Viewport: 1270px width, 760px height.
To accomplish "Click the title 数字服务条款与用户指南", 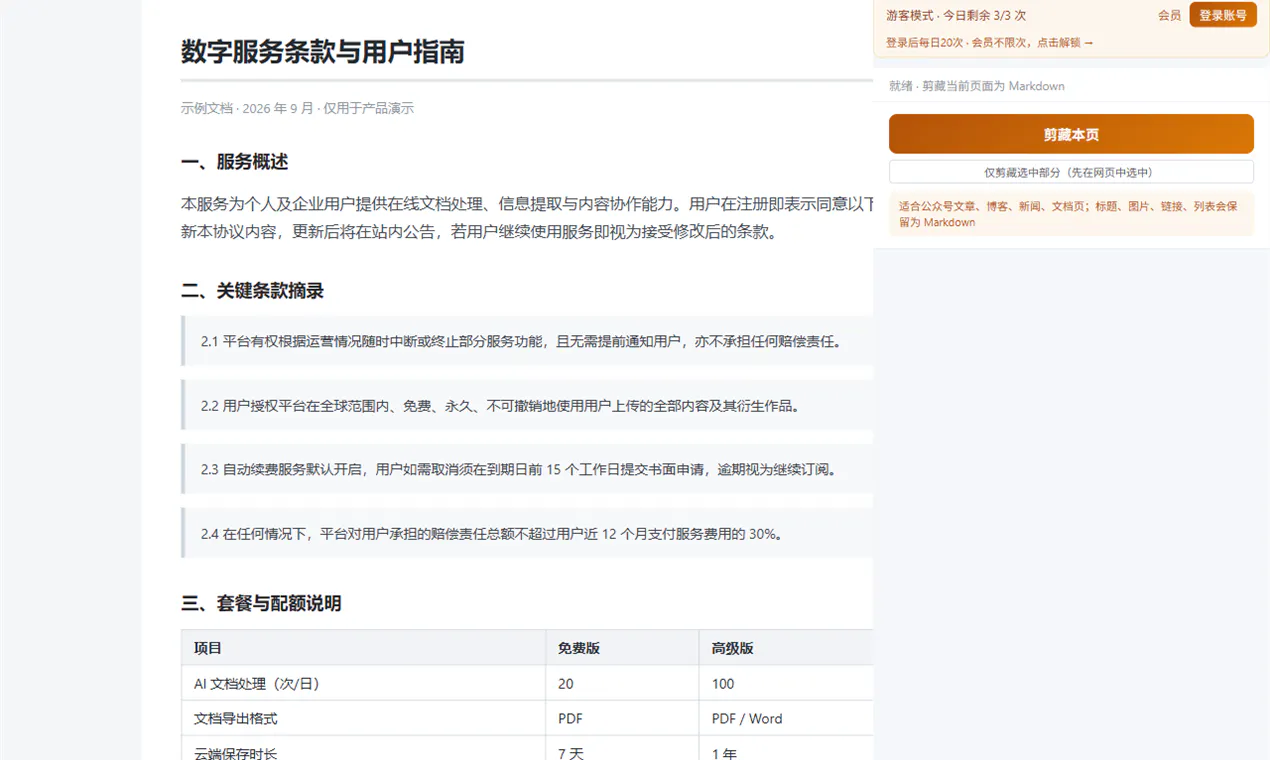I will coord(323,52).
